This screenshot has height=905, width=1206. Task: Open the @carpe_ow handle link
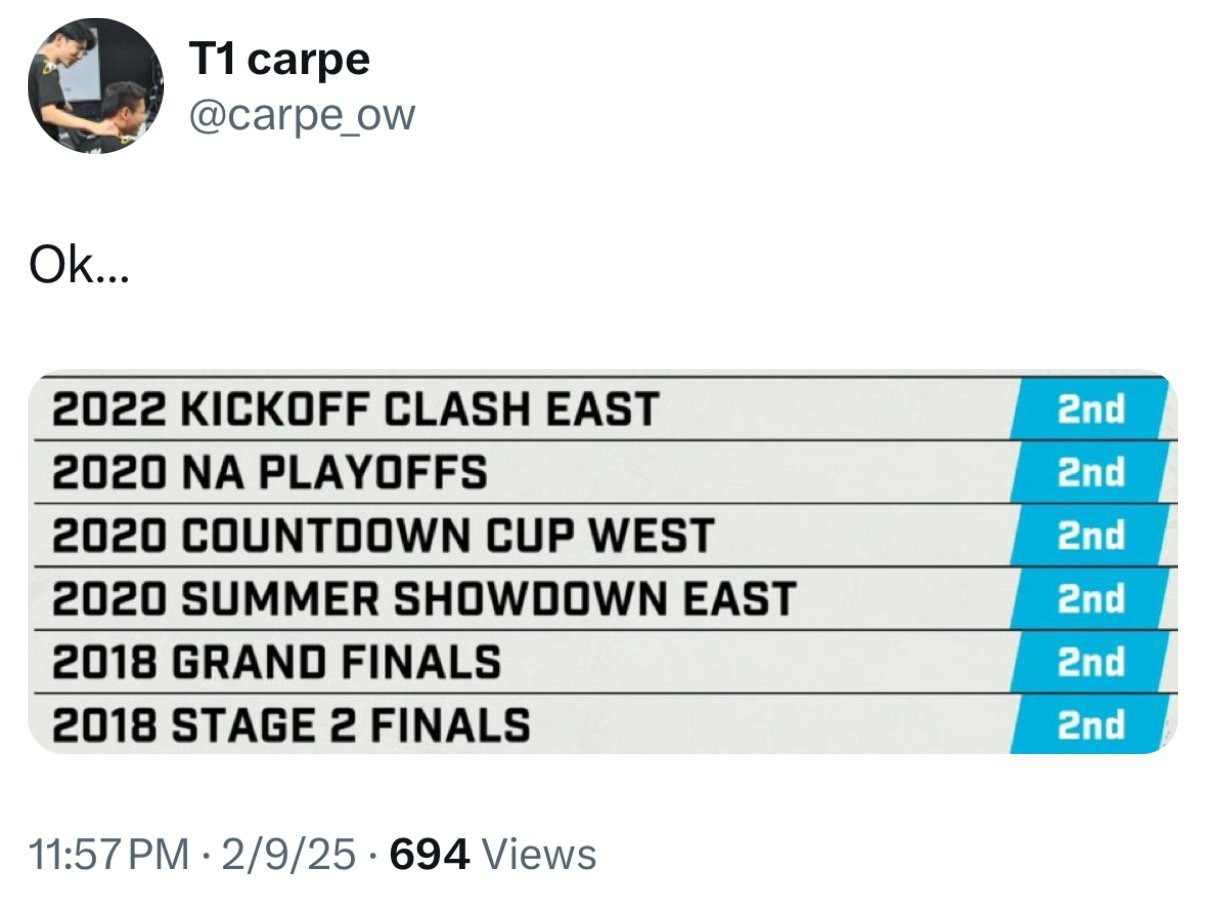[x=301, y=116]
